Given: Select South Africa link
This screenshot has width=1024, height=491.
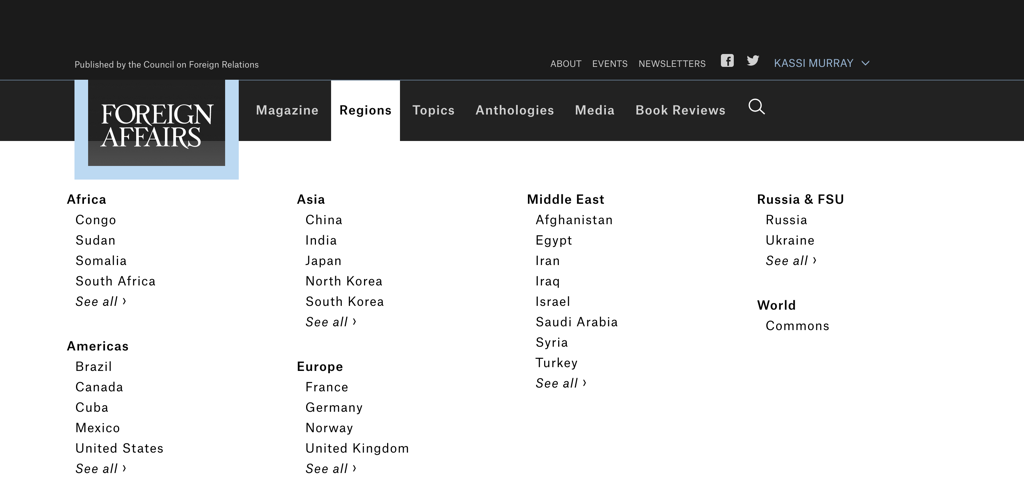Looking at the screenshot, I should point(116,281).
